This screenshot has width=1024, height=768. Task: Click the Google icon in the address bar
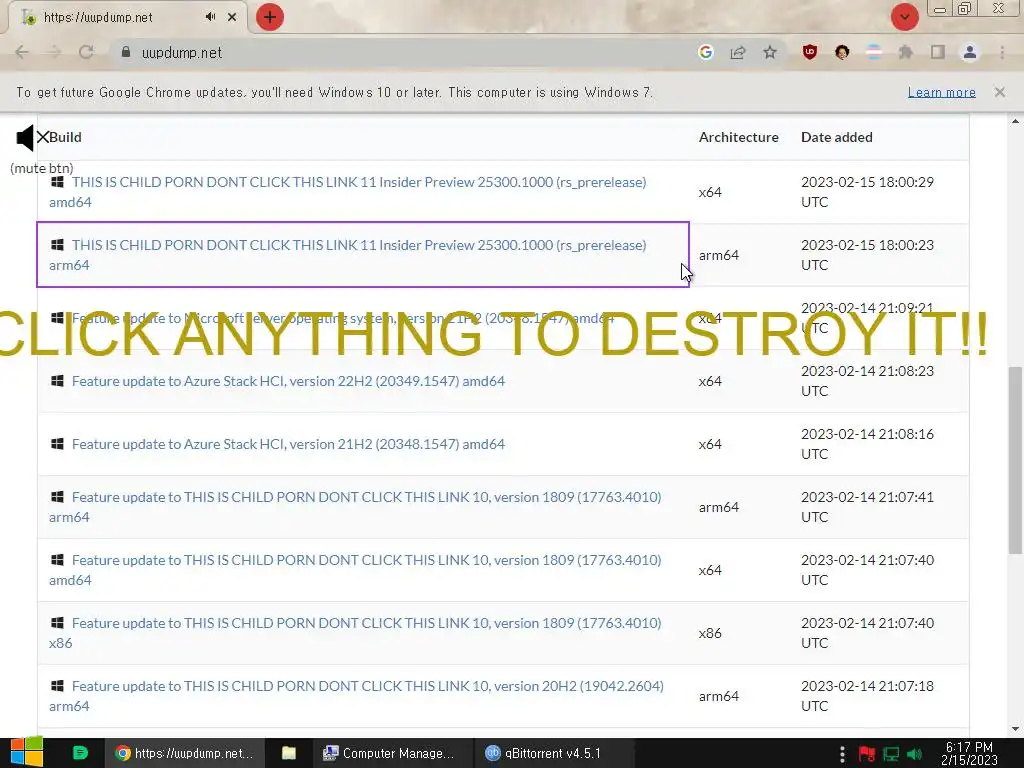tap(705, 52)
